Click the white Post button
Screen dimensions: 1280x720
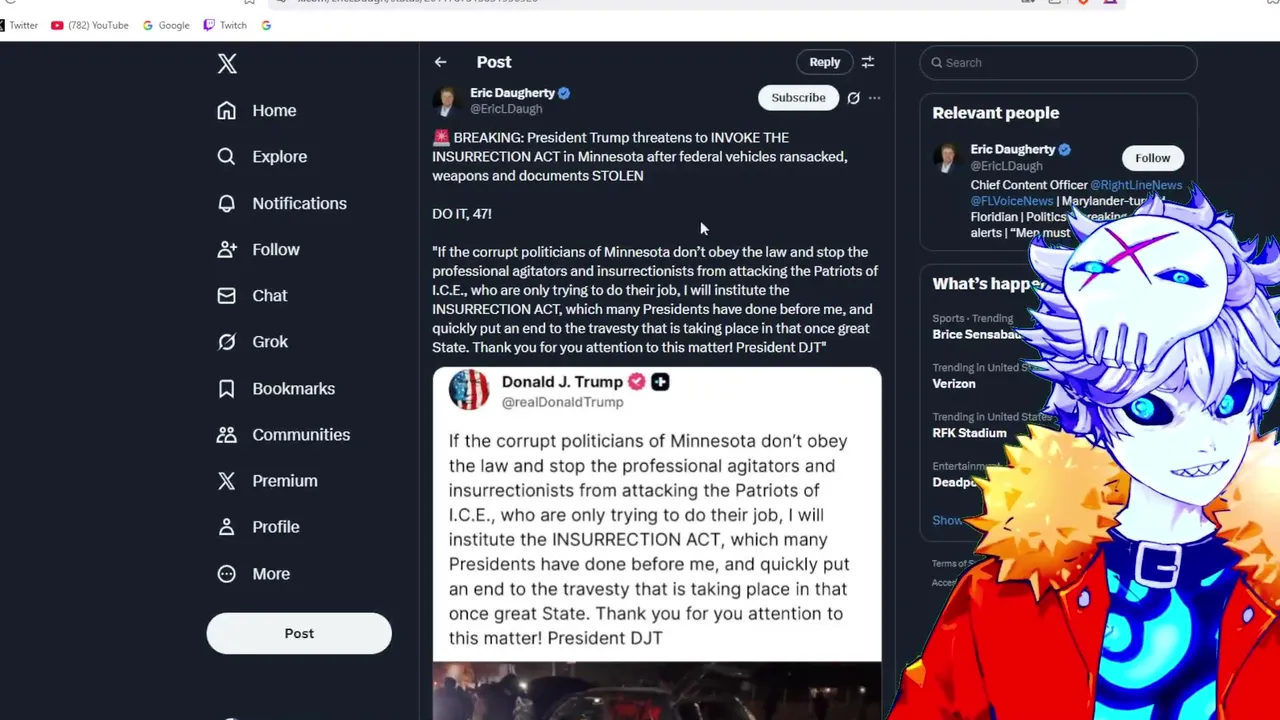[x=299, y=634]
